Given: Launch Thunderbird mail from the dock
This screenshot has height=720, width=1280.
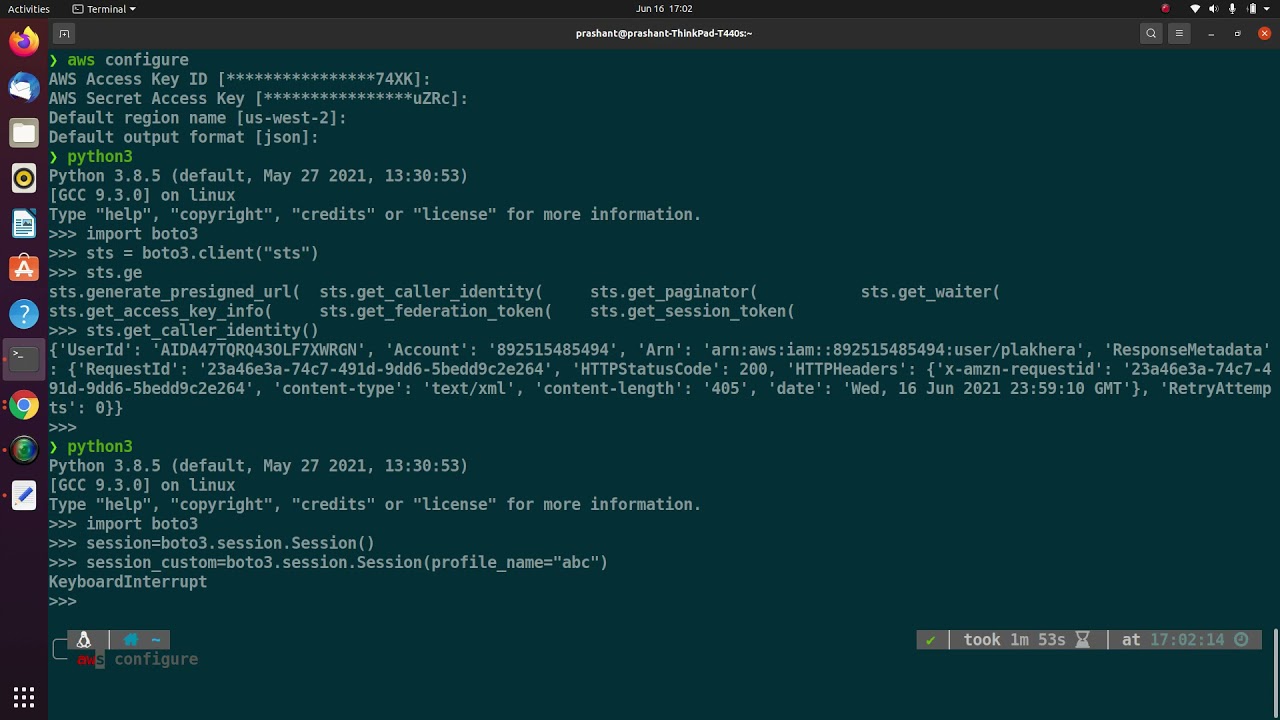Looking at the screenshot, I should point(24,87).
